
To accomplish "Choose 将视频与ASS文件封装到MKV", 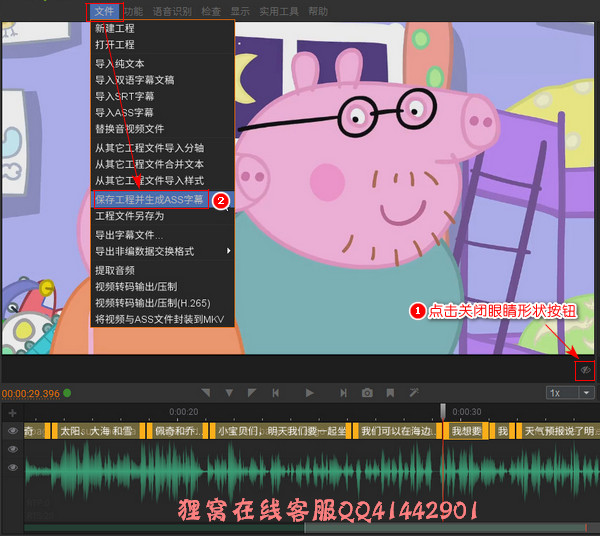I will coord(163,319).
